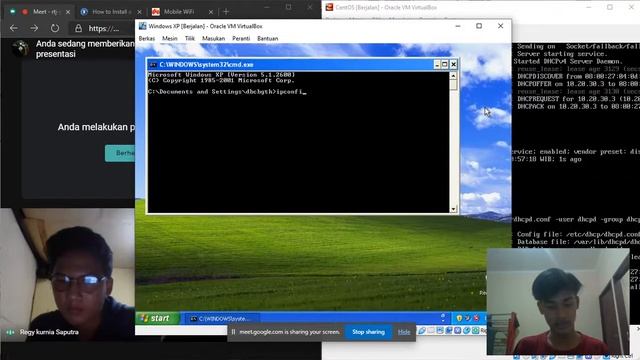Viewport: 640px width, 360px height.
Task: Click the browser address bar URL
Action: [104, 28]
